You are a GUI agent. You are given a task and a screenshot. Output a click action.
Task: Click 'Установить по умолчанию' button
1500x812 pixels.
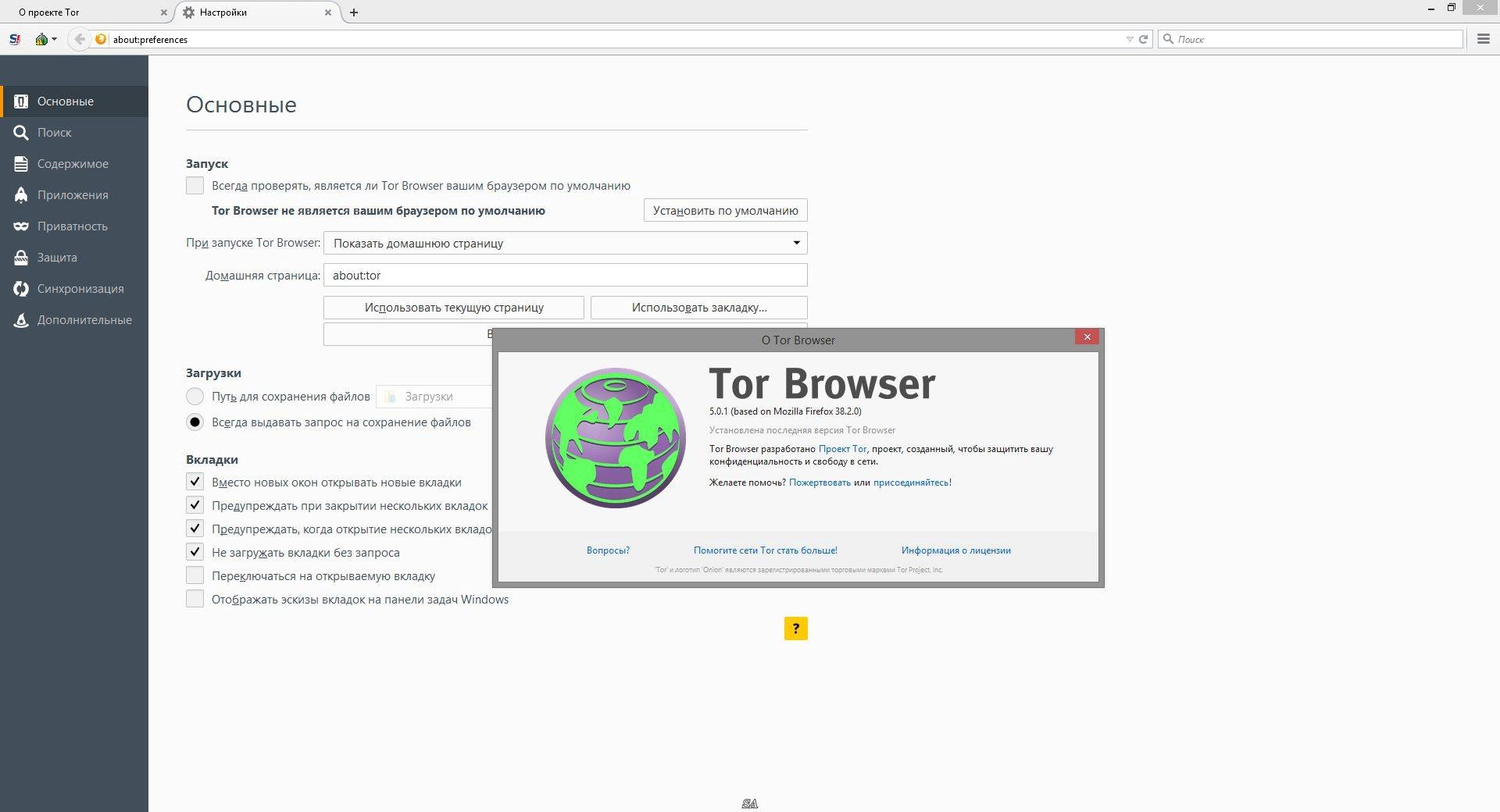[x=725, y=210]
